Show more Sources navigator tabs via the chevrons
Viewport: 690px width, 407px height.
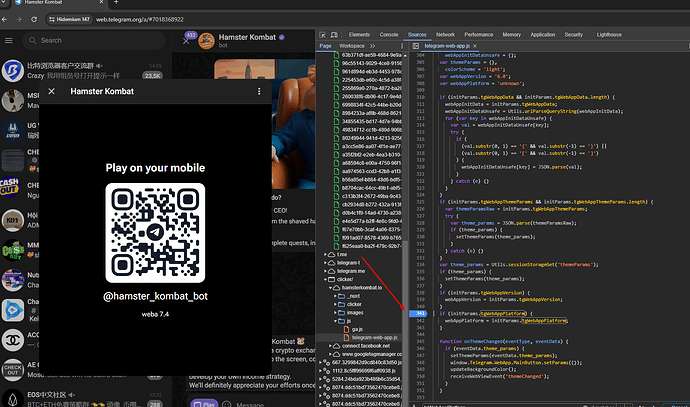click(x=373, y=46)
